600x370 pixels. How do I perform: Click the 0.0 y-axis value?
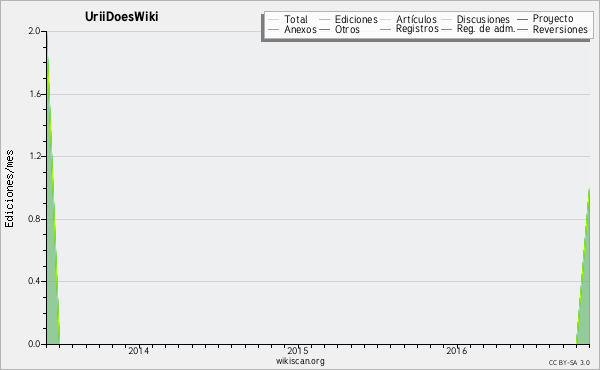pos(34,344)
